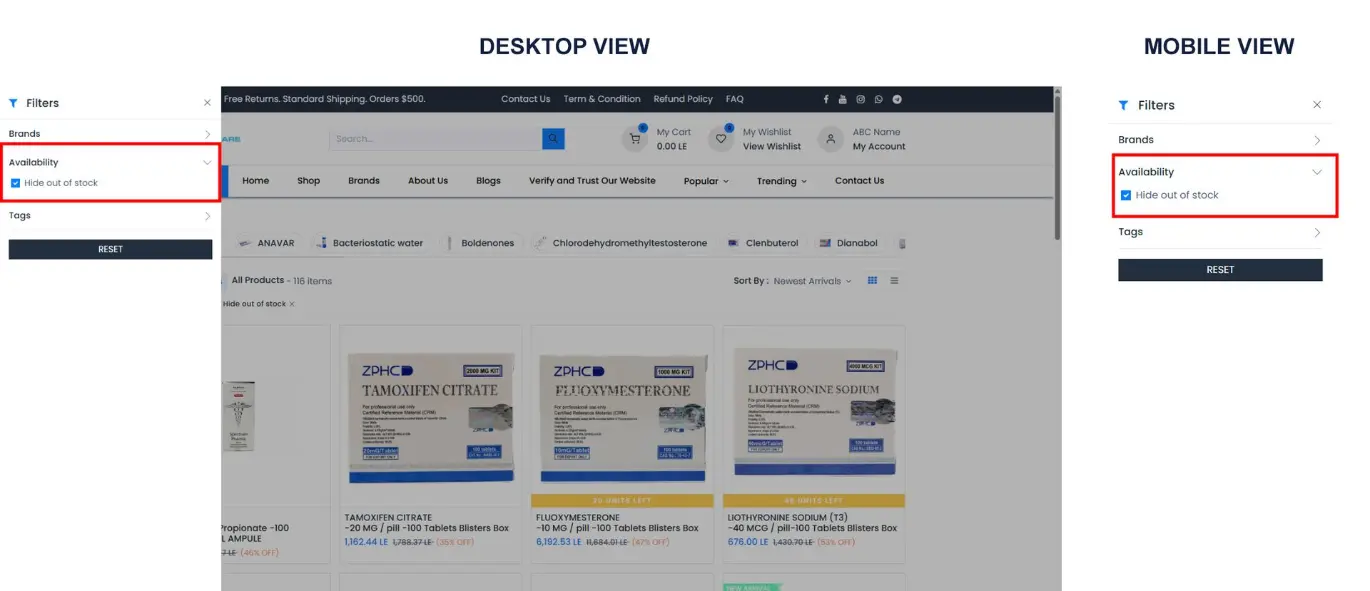Uncheck Hide out of stock in desktop filters
The image size is (1370, 591).
16,183
